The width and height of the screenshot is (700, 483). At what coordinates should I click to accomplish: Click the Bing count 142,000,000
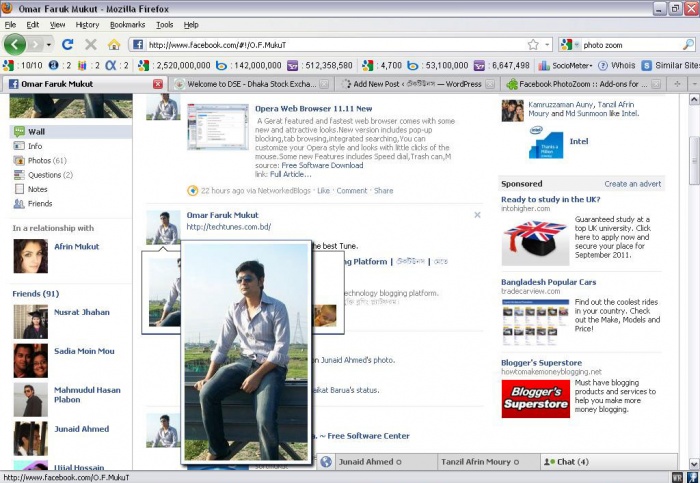(x=248, y=66)
